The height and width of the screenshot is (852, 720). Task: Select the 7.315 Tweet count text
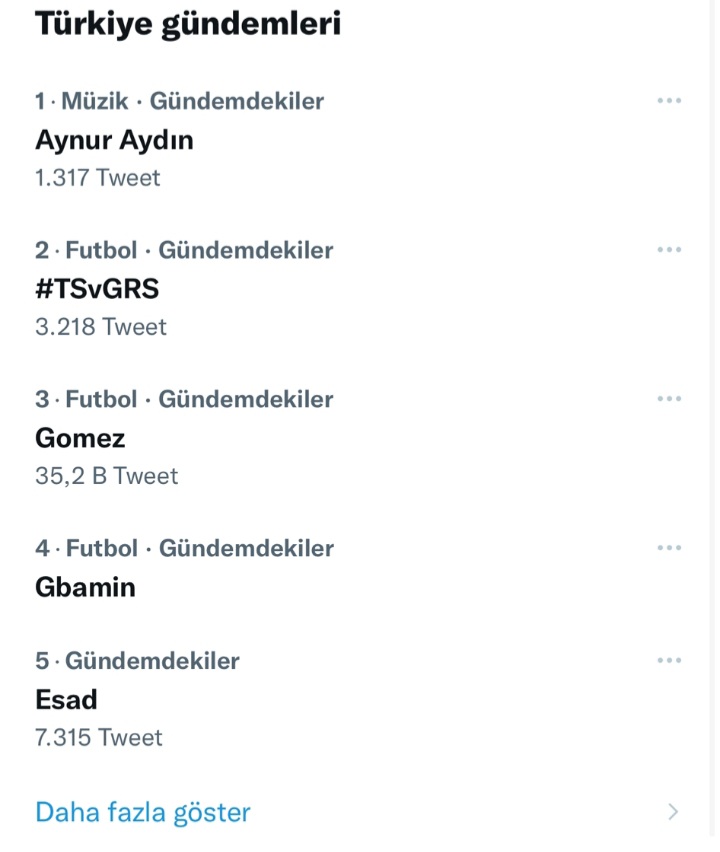[99, 737]
